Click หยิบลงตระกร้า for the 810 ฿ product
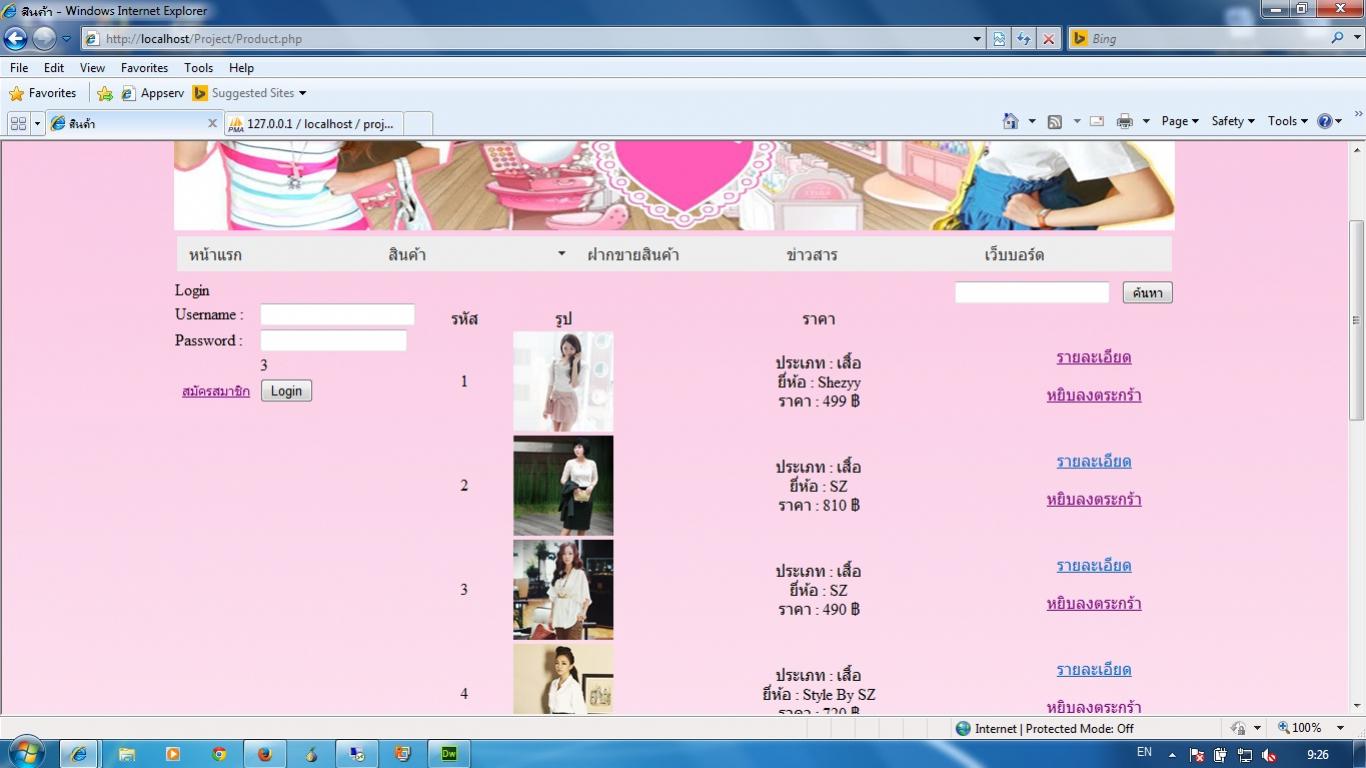 coord(1094,499)
